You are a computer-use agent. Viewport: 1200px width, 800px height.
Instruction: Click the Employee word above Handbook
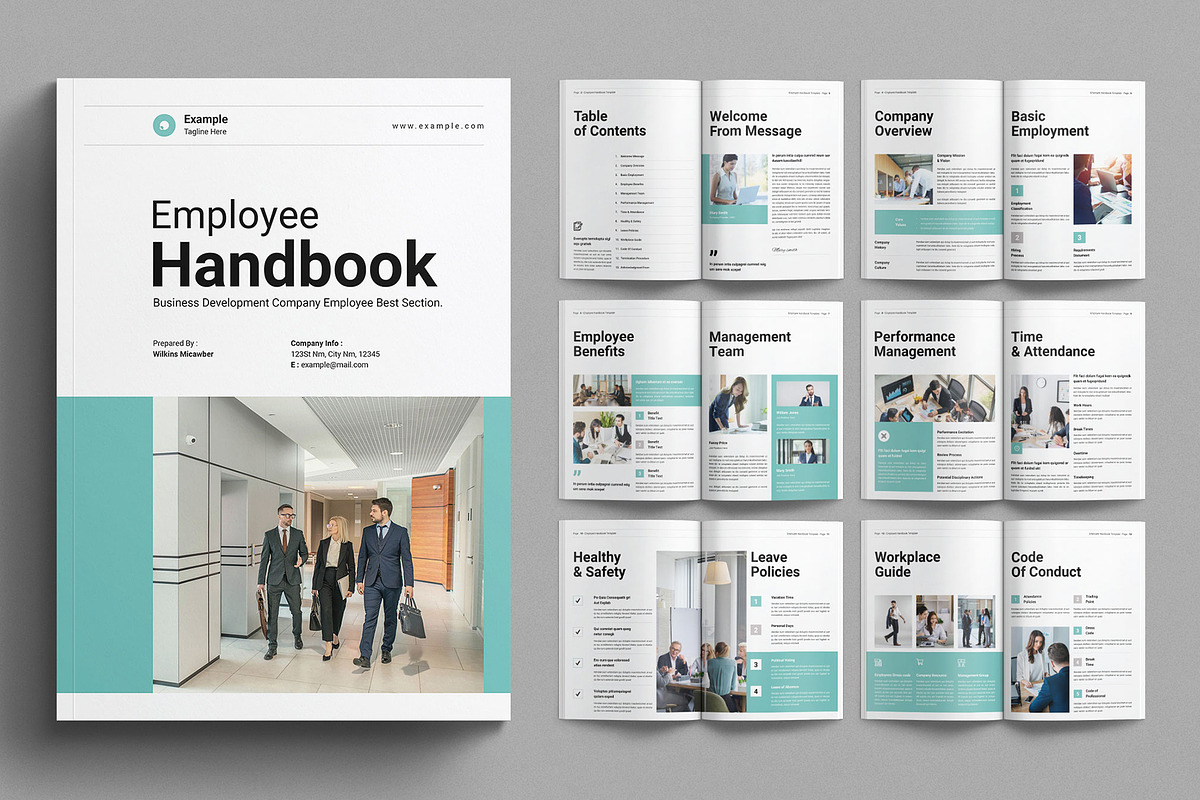coord(235,216)
